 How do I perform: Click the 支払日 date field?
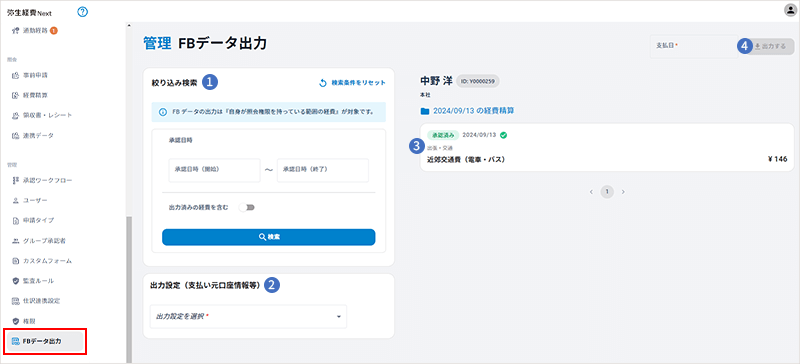click(x=694, y=46)
